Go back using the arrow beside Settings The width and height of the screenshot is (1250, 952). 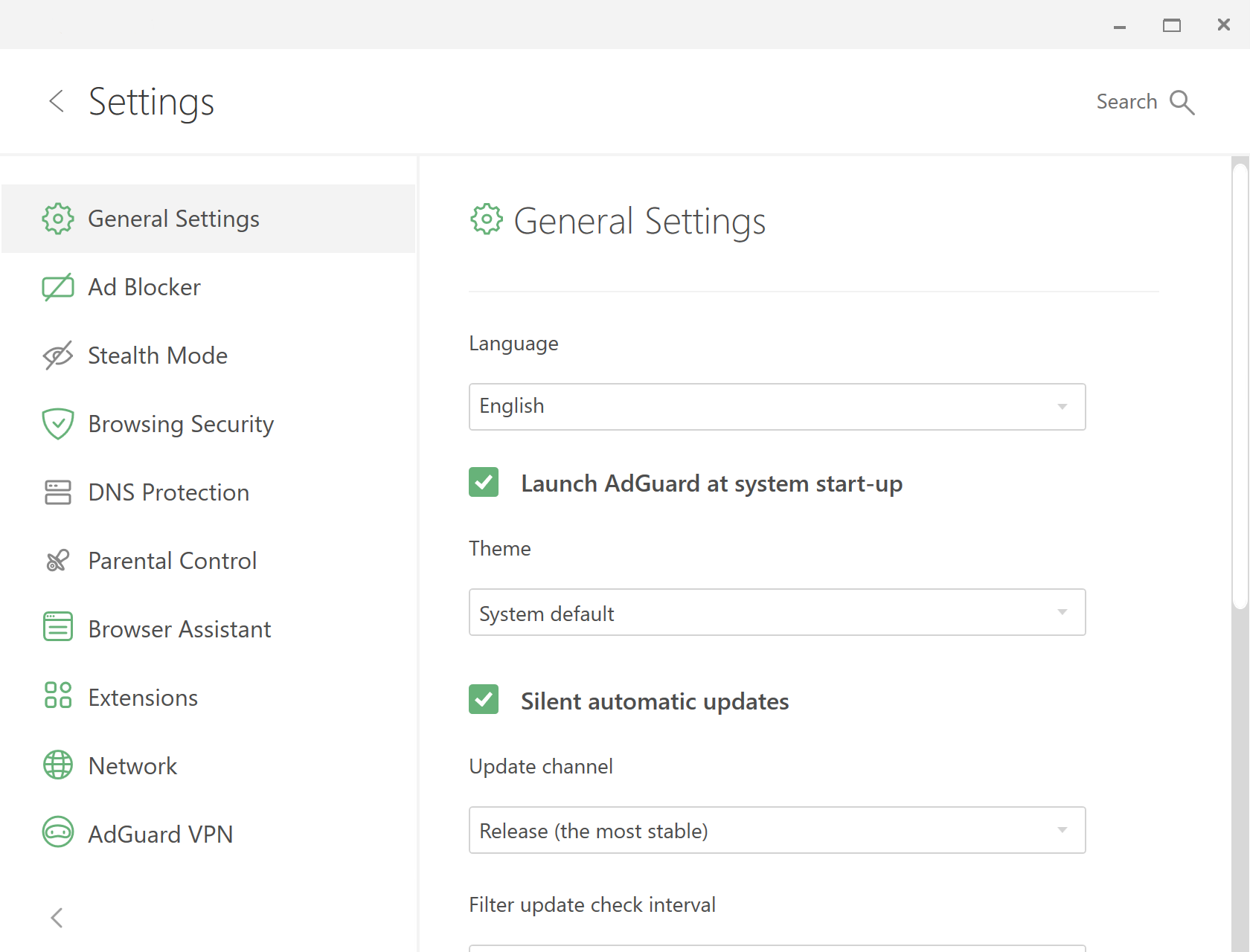57,101
